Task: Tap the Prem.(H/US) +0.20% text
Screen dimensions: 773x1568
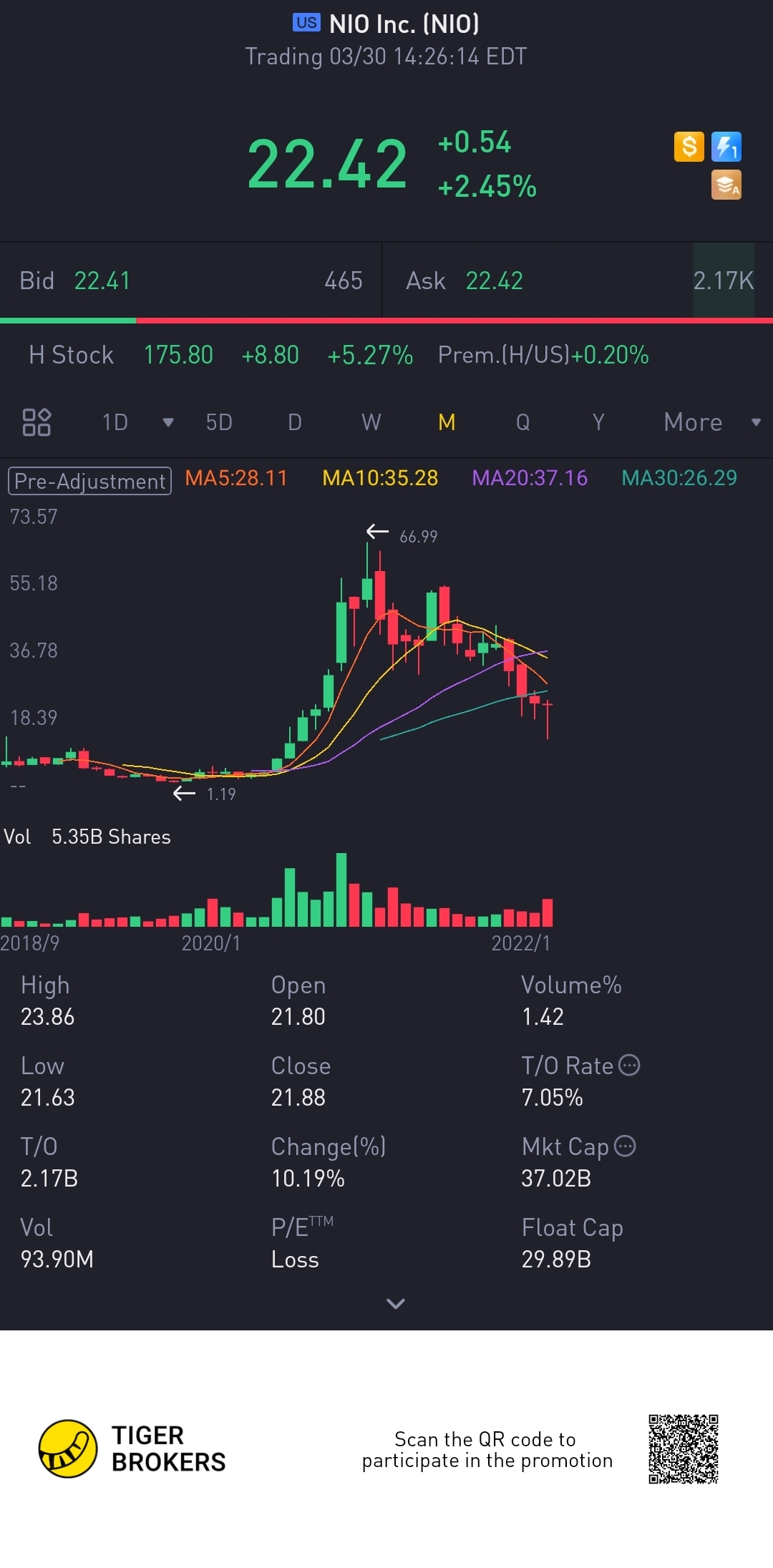Action: tap(543, 355)
